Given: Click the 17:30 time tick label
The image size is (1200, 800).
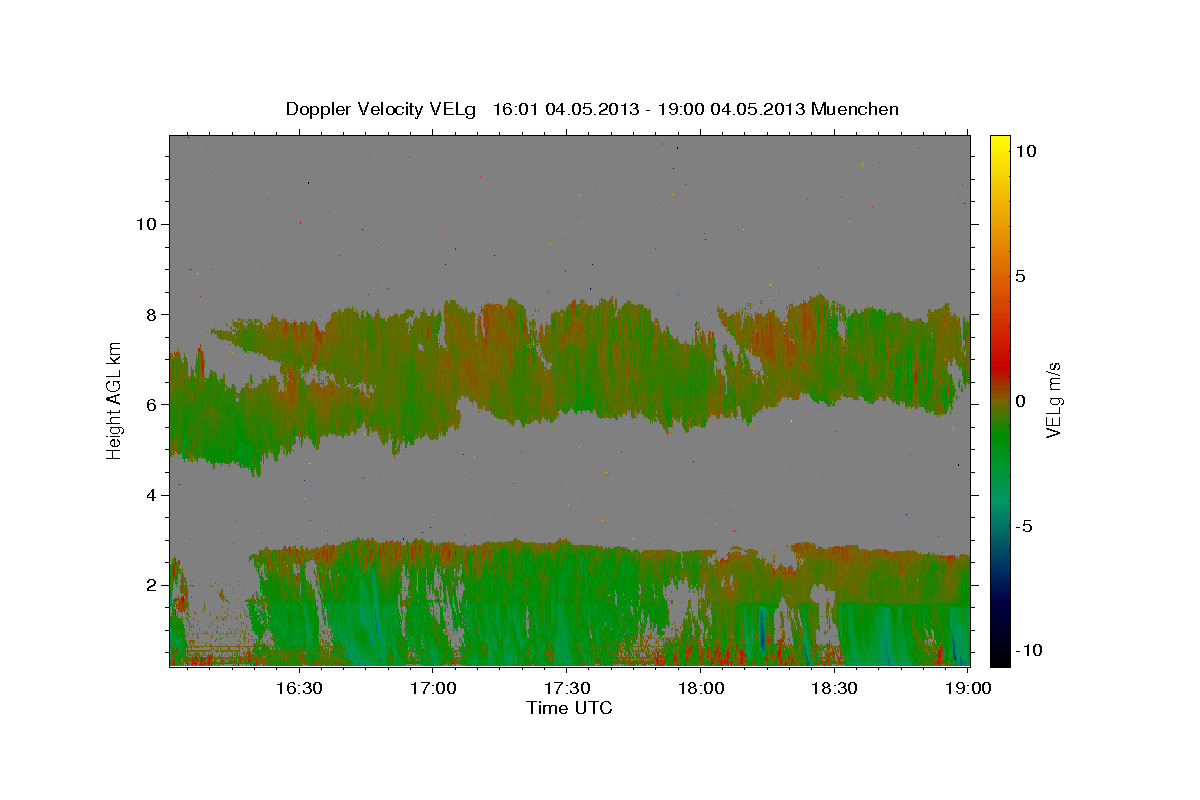Looking at the screenshot, I should pos(567,689).
